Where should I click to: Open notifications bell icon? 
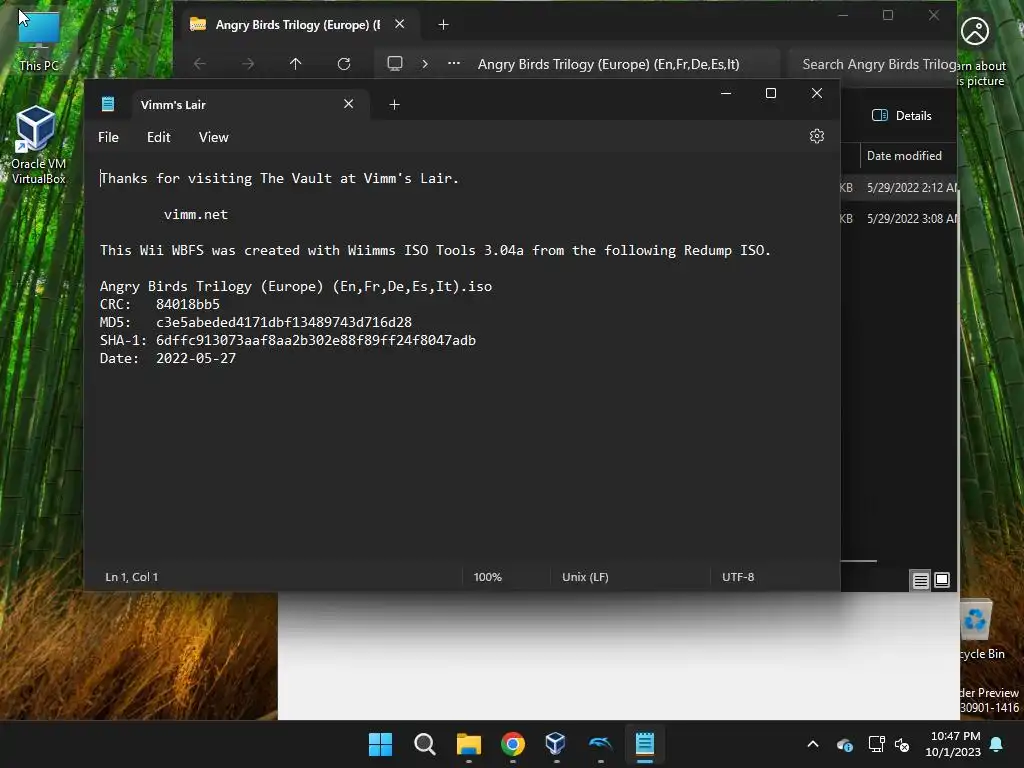pyautogui.click(x=997, y=744)
